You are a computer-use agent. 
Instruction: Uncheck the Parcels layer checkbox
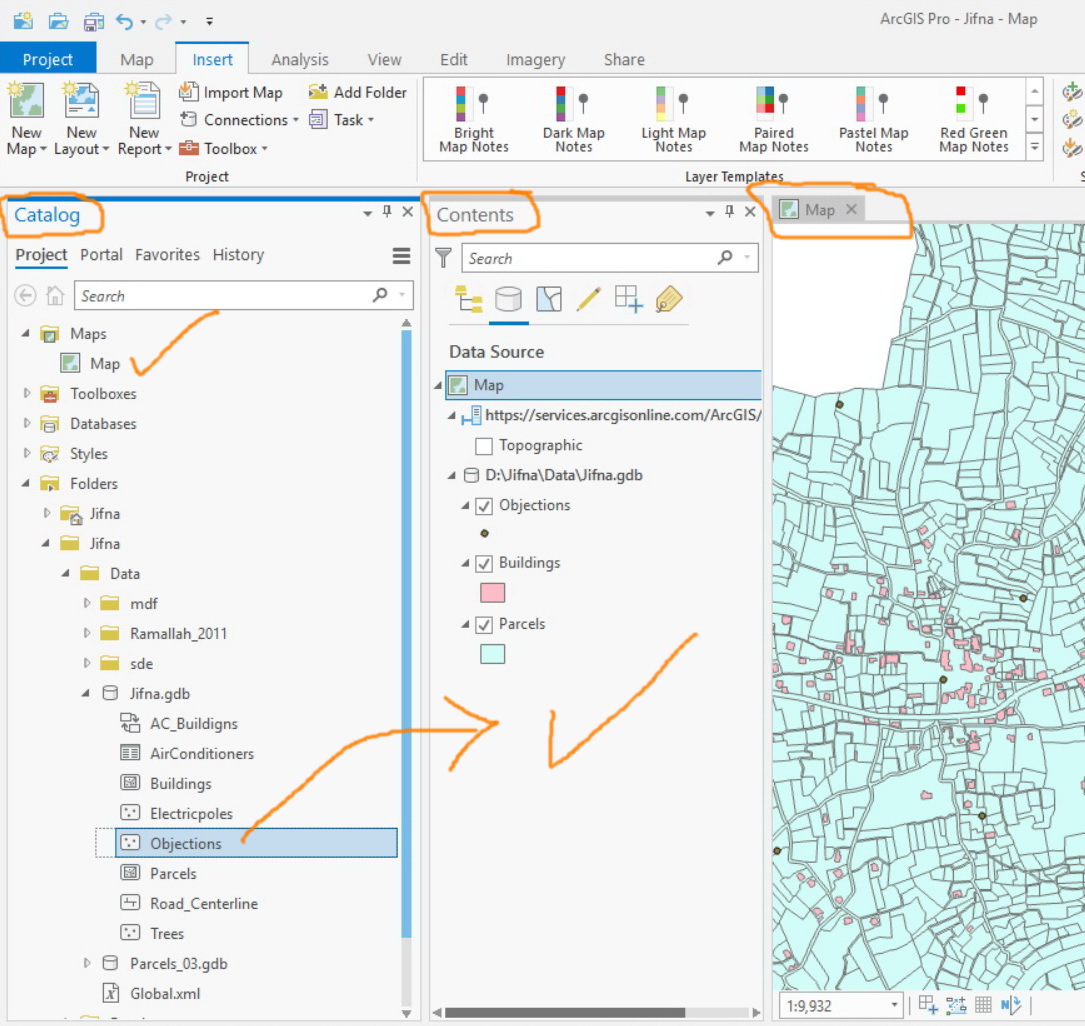point(484,625)
